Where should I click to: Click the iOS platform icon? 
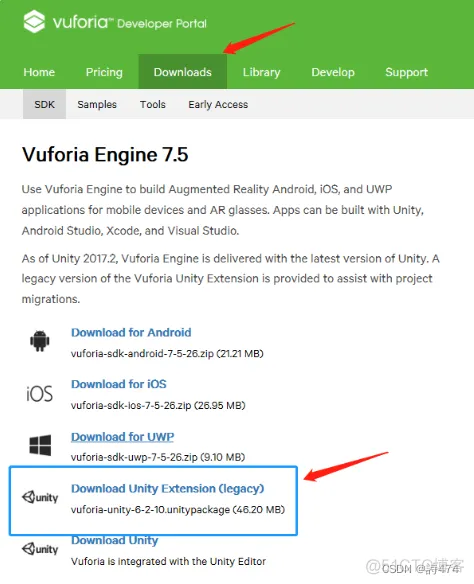pyautogui.click(x=39, y=394)
